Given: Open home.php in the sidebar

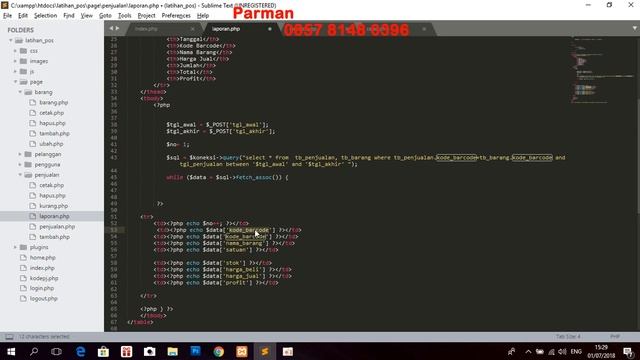Looking at the screenshot, I should click(42, 258).
